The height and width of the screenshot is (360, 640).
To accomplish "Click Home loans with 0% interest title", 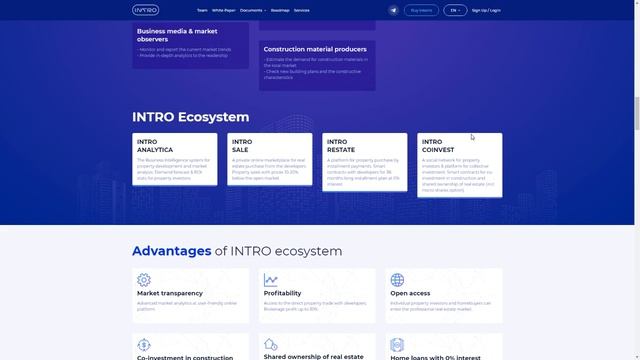I will click(436, 358).
